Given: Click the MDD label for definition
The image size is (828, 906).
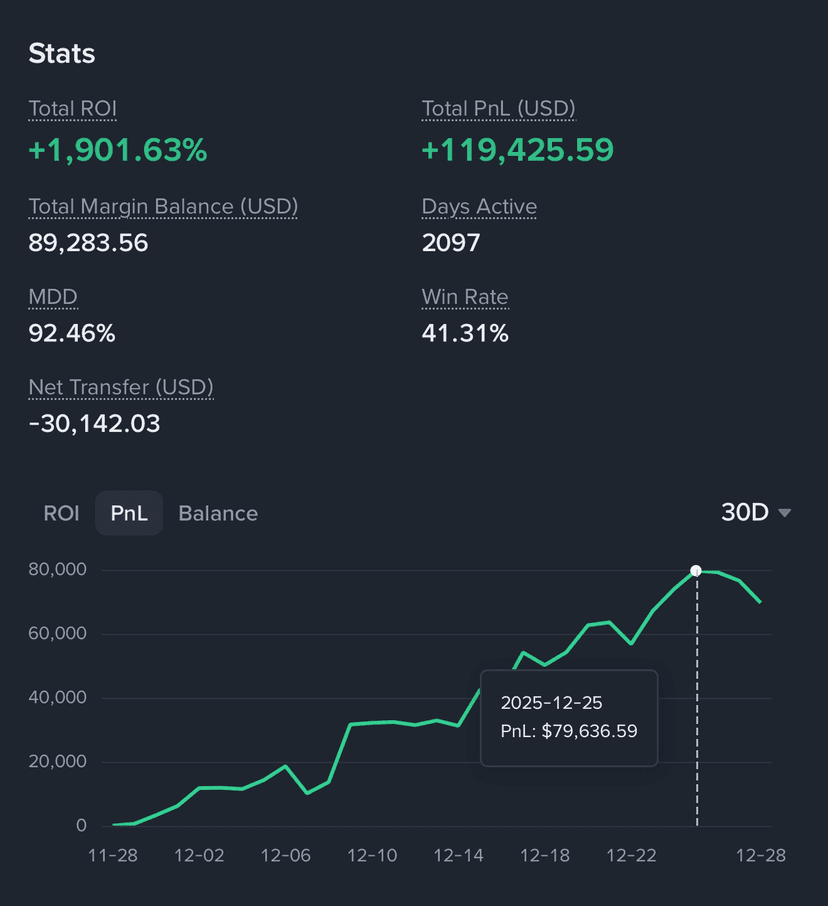Looking at the screenshot, I should click(53, 297).
